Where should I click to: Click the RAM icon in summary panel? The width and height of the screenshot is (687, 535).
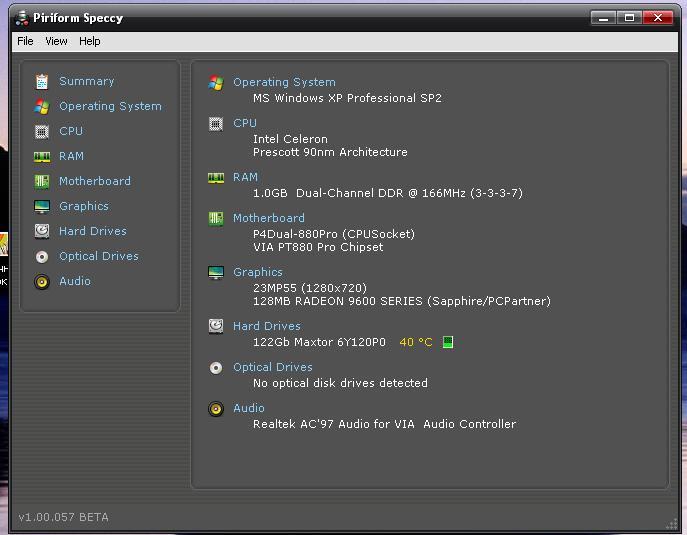tap(216, 178)
